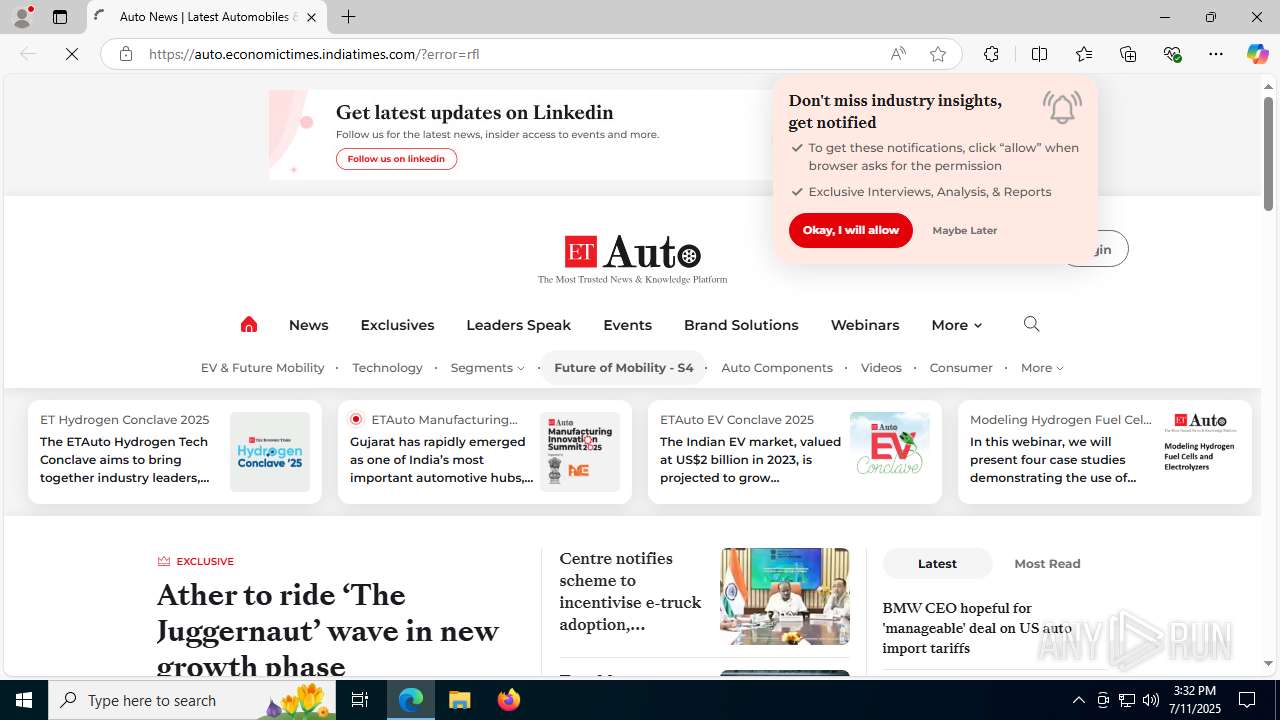Click the ET Auto site logo

[x=632, y=259]
